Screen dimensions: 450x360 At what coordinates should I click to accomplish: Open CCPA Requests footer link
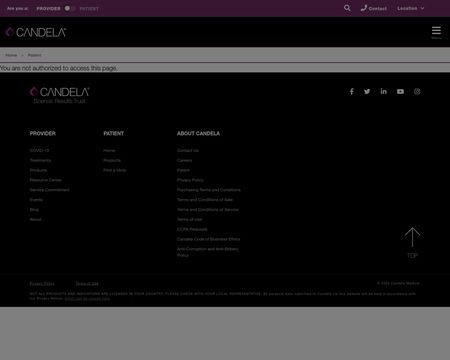click(x=192, y=229)
